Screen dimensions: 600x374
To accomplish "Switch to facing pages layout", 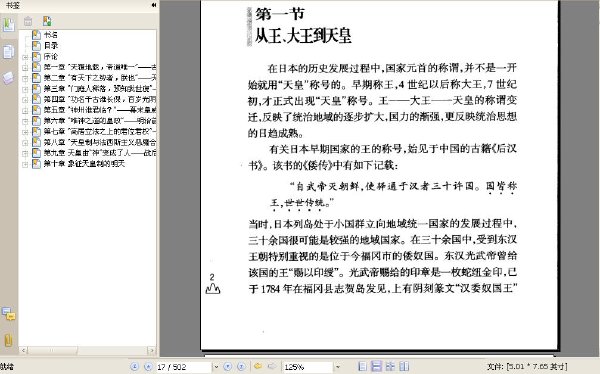I will tap(404, 366).
